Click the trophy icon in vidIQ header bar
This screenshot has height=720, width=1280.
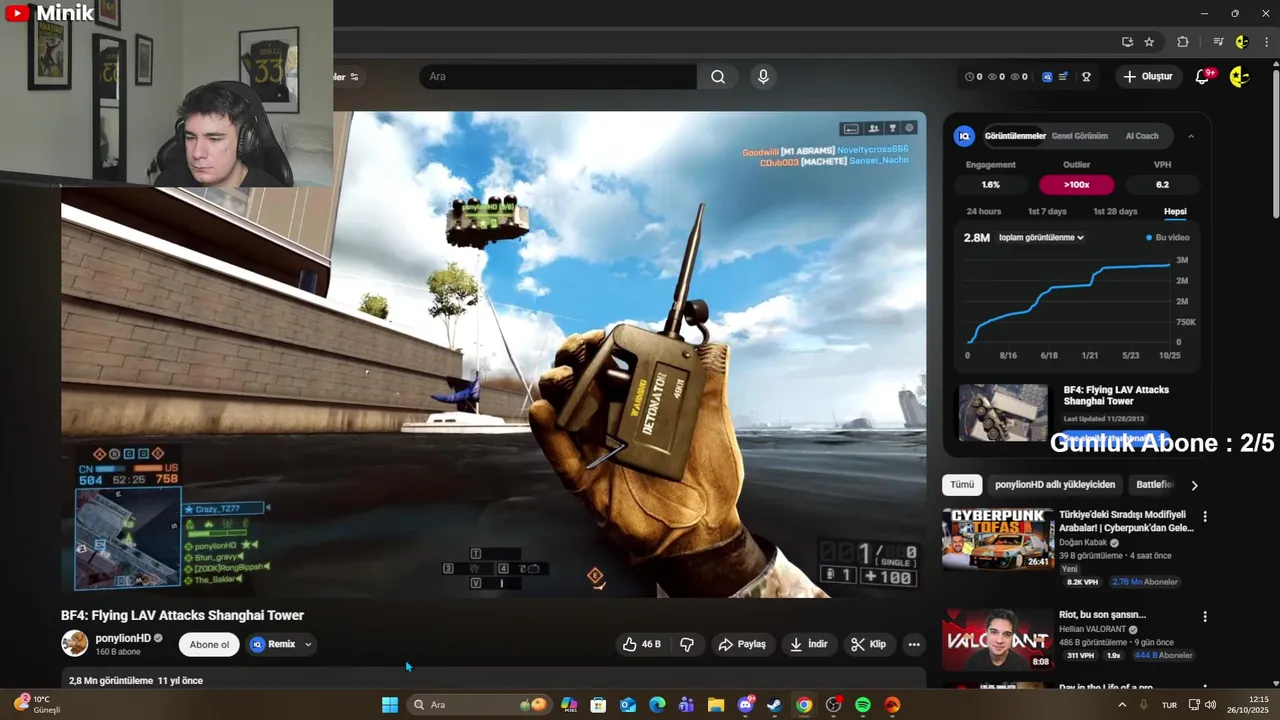pyautogui.click(x=1086, y=77)
